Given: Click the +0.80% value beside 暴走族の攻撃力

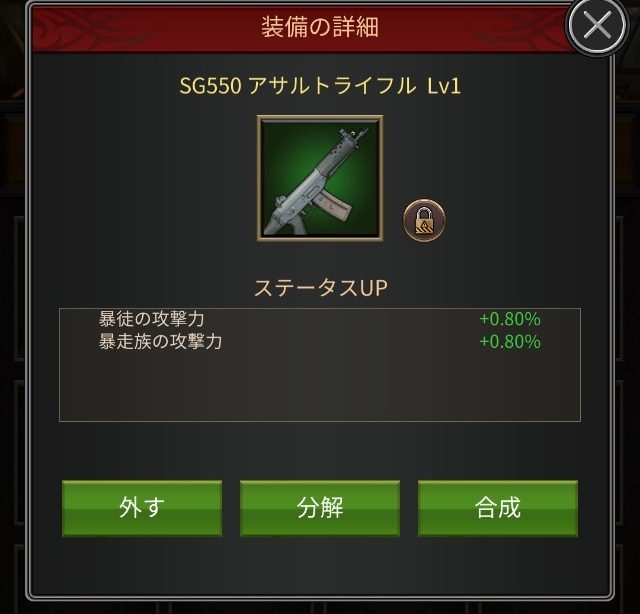Looking at the screenshot, I should tap(510, 341).
